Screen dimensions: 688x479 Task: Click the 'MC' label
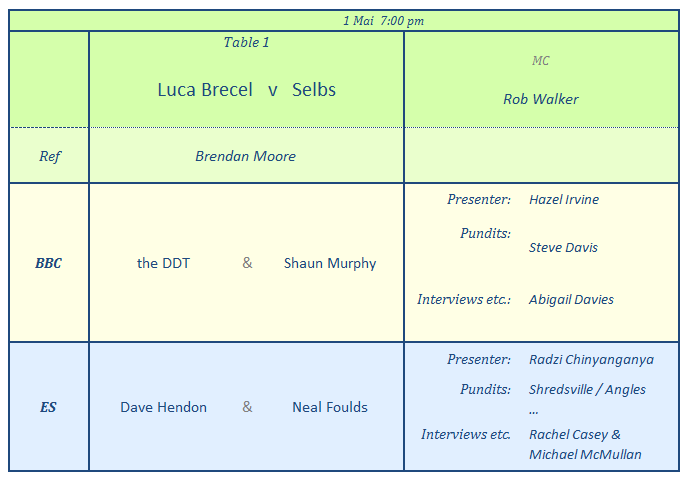tap(540, 61)
